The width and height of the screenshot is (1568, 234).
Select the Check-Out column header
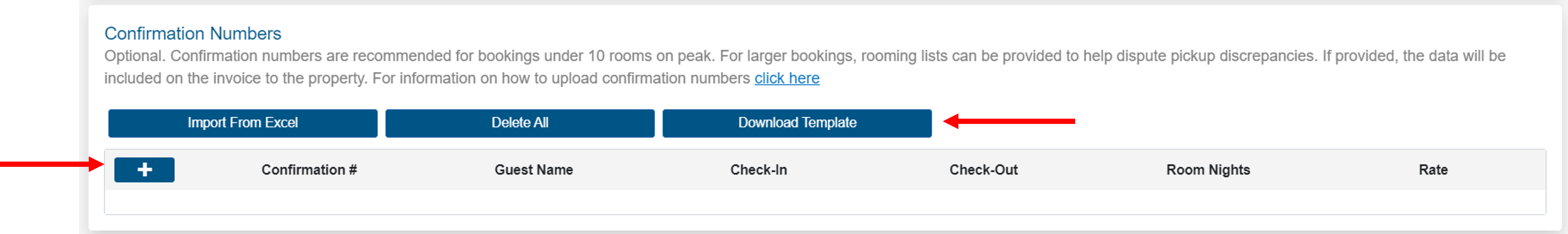tap(984, 170)
